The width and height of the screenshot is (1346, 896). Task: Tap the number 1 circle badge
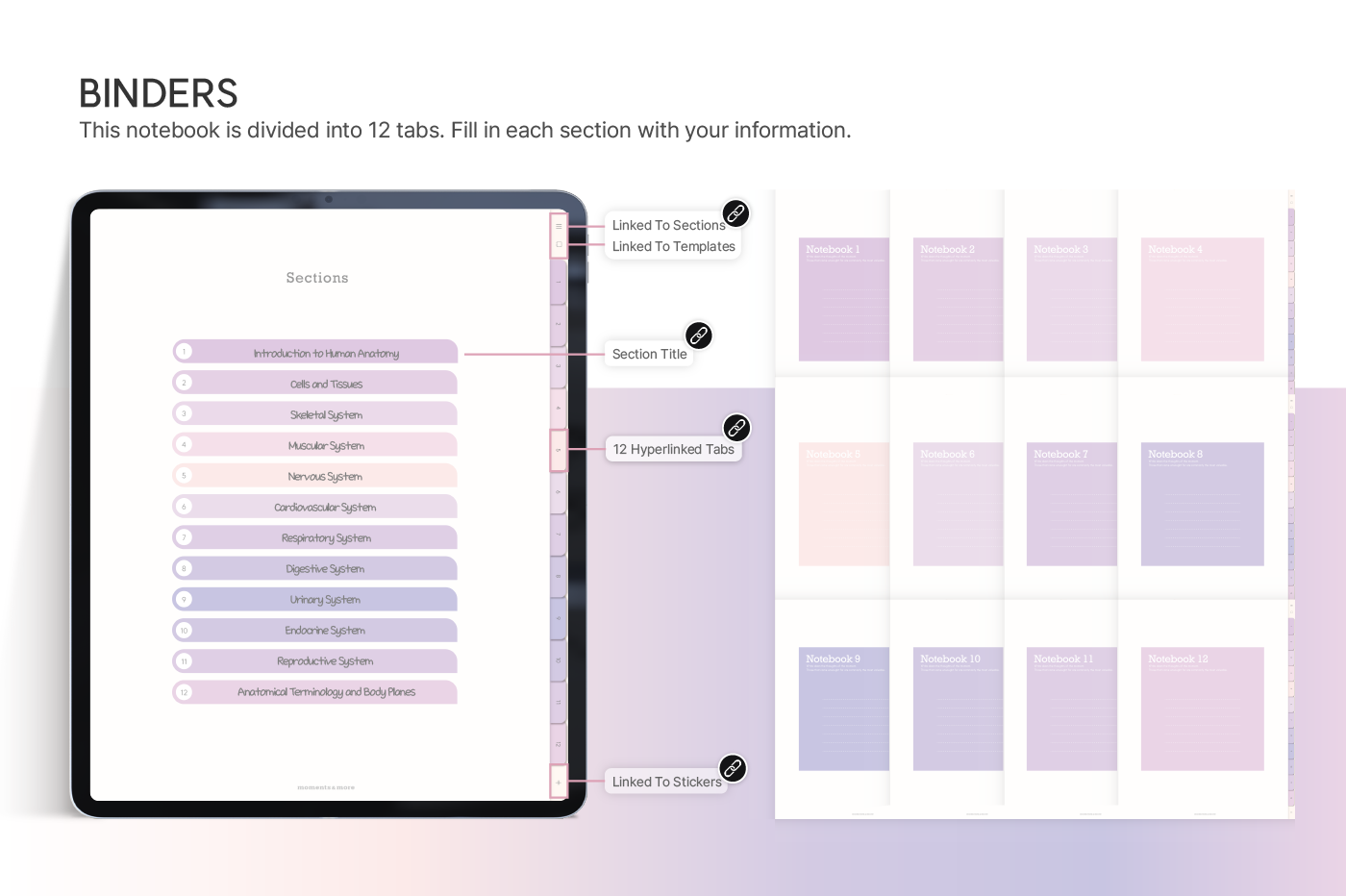[x=185, y=352]
